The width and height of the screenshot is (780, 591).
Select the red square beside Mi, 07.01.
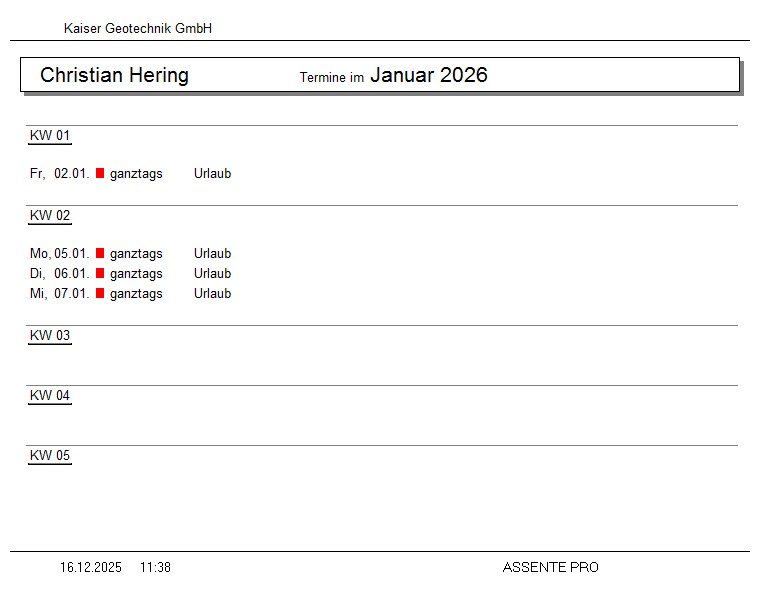pyautogui.click(x=100, y=293)
